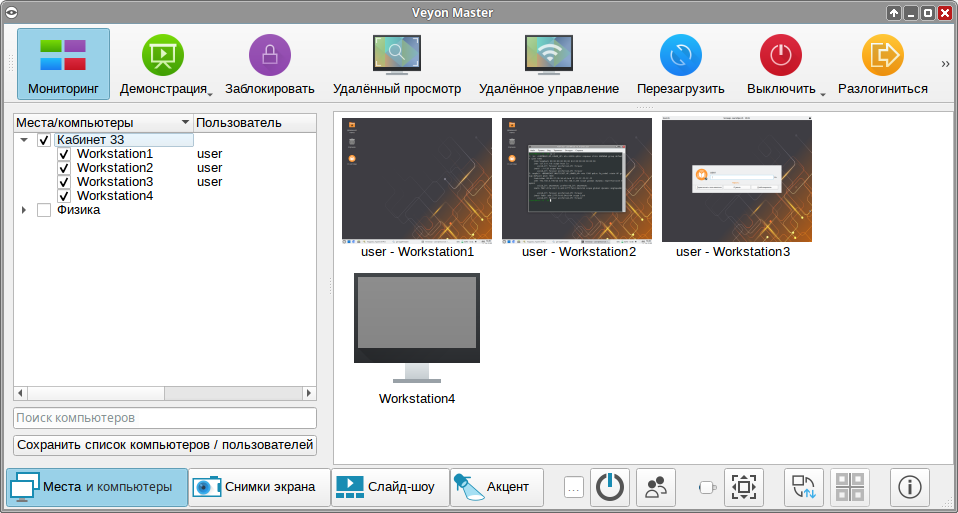
Task: Toggle custom computer arrangement icon
Action: point(804,487)
